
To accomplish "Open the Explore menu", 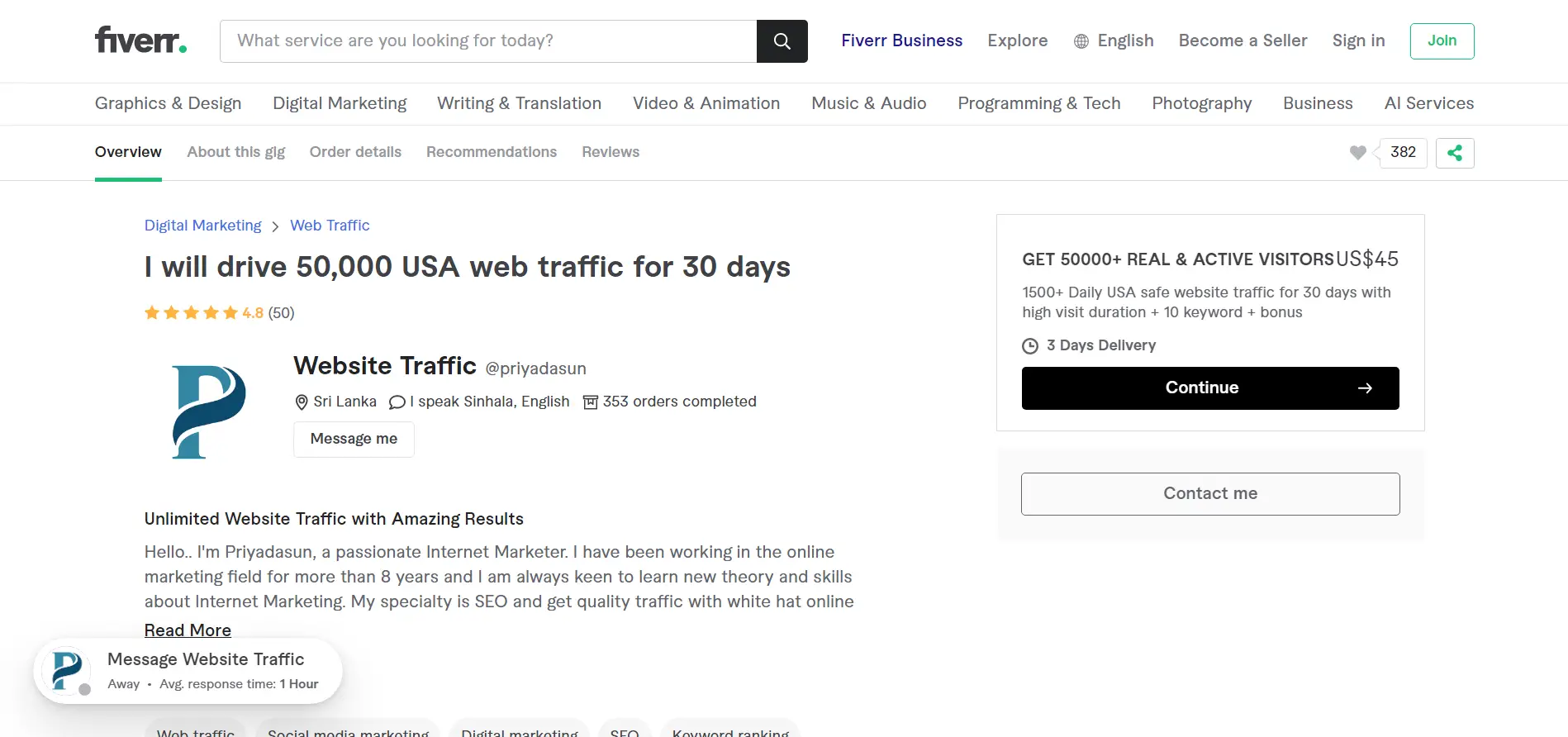I will point(1018,40).
